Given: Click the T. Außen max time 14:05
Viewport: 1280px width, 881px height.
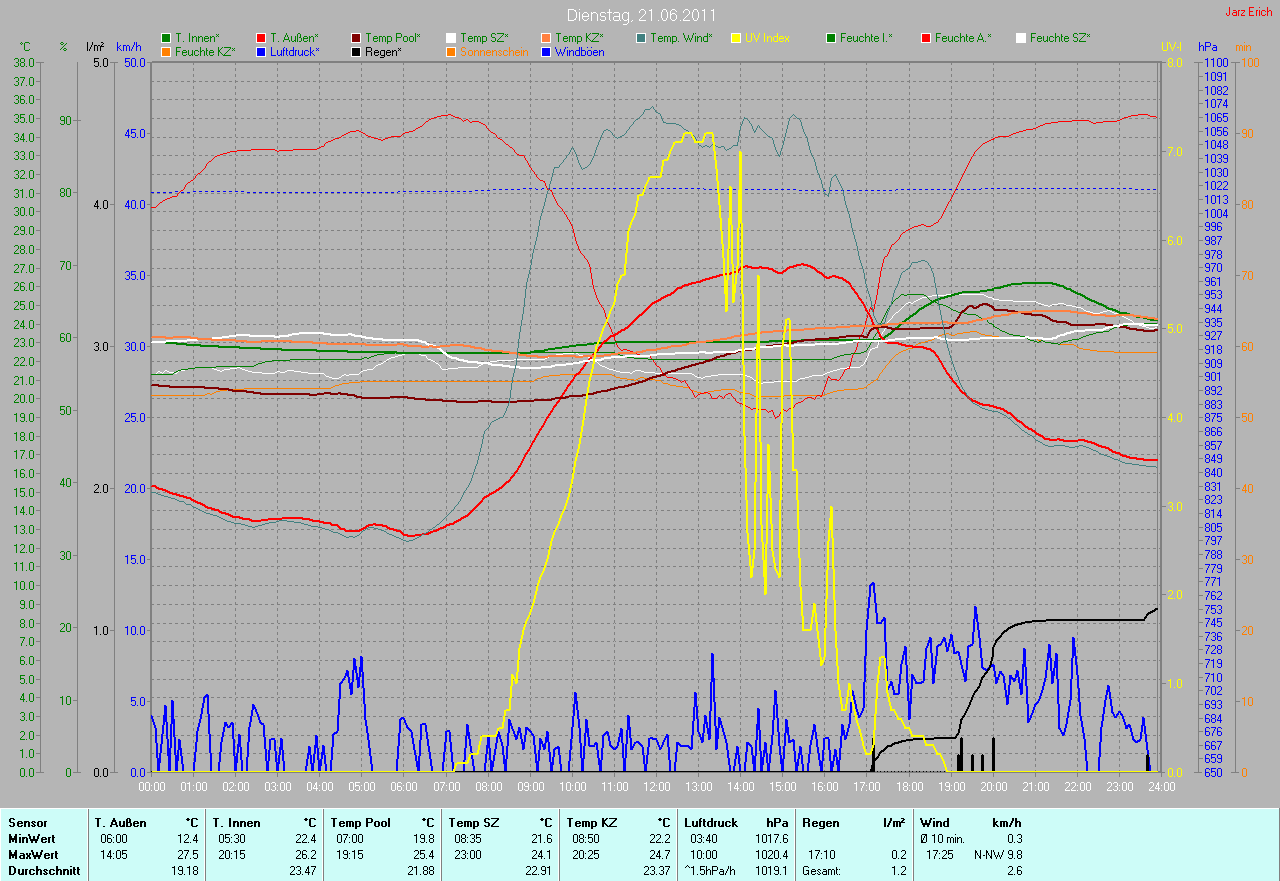Looking at the screenshot, I should click(114, 855).
